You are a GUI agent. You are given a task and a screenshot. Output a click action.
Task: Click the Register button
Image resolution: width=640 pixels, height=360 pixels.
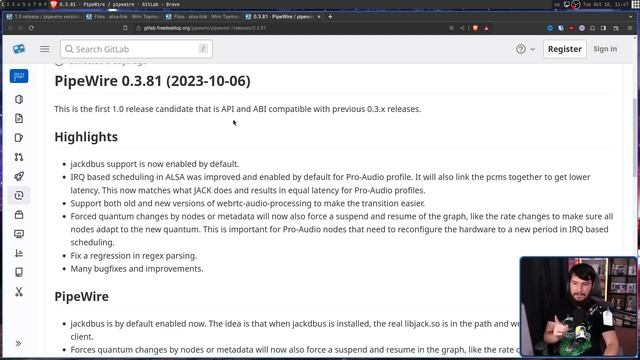(x=564, y=49)
